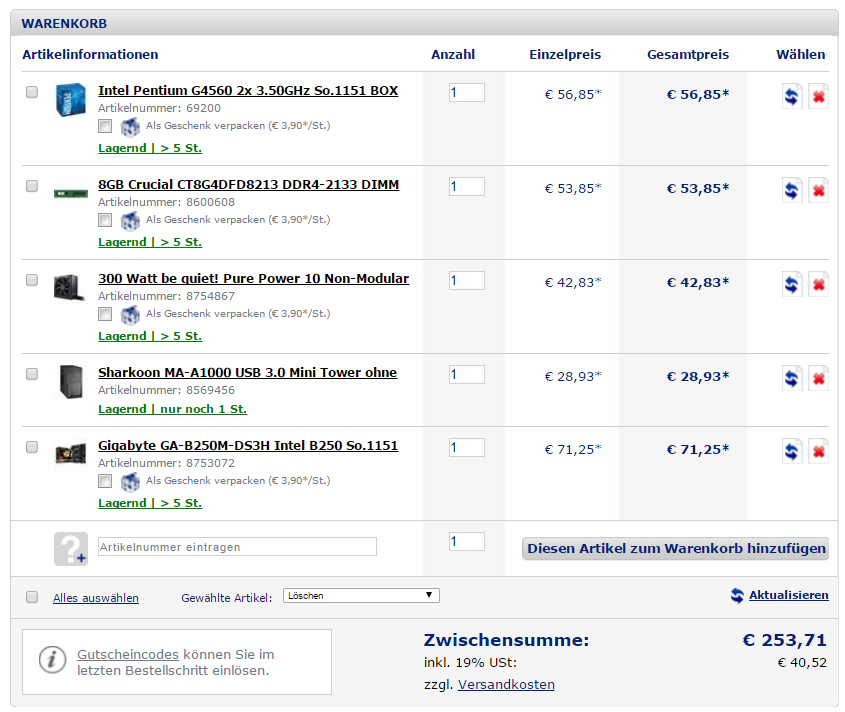The height and width of the screenshot is (712, 845).
Task: Open the Versandkosten link
Action: pyautogui.click(x=506, y=685)
